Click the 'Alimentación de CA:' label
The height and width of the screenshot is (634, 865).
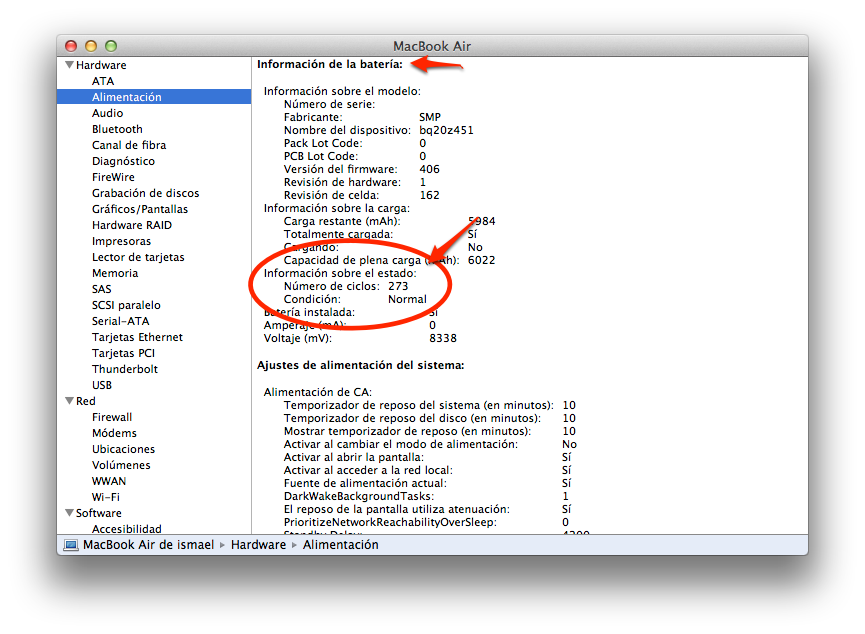pos(318,392)
